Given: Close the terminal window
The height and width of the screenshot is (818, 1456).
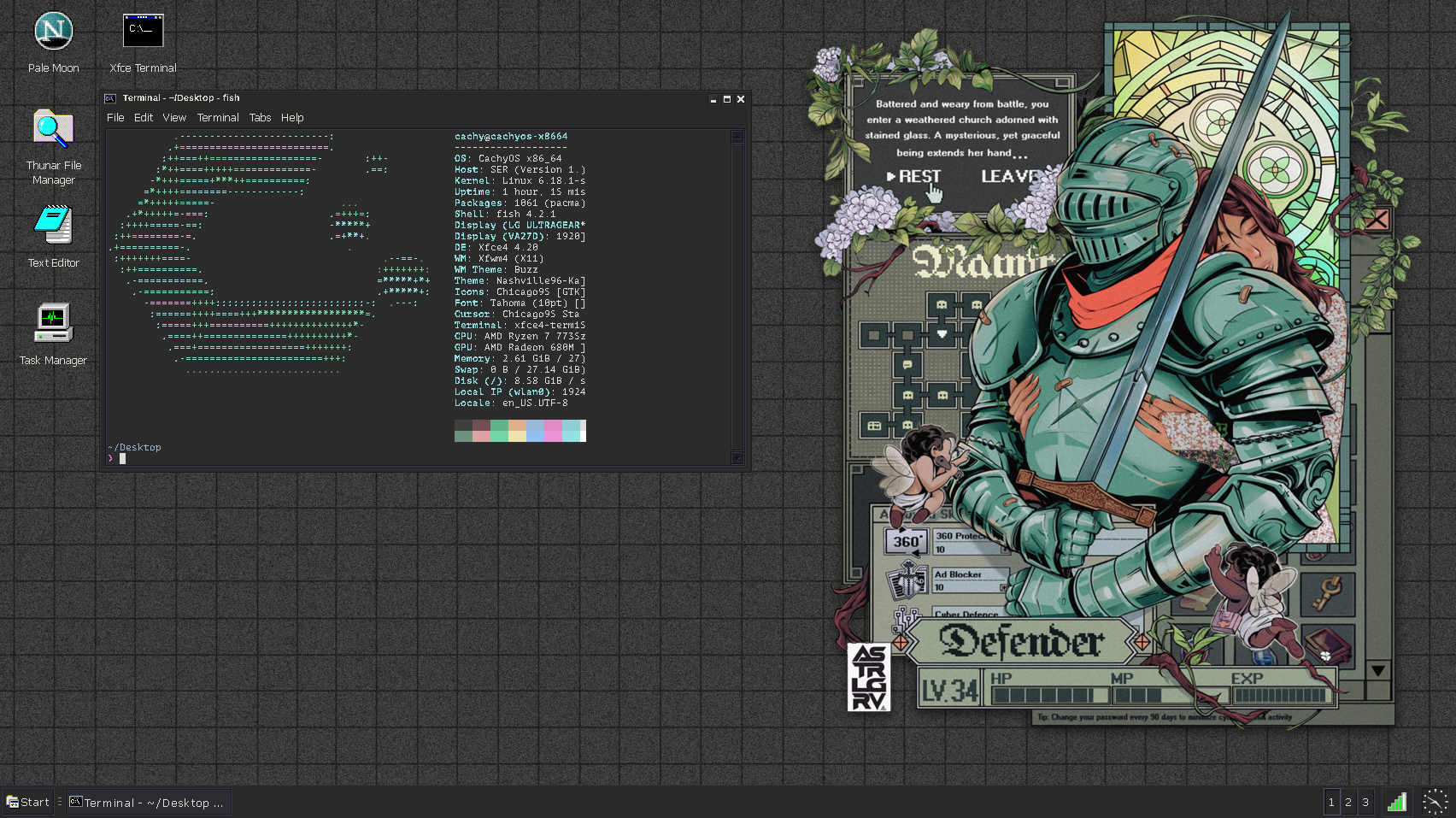Looking at the screenshot, I should pyautogui.click(x=741, y=99).
